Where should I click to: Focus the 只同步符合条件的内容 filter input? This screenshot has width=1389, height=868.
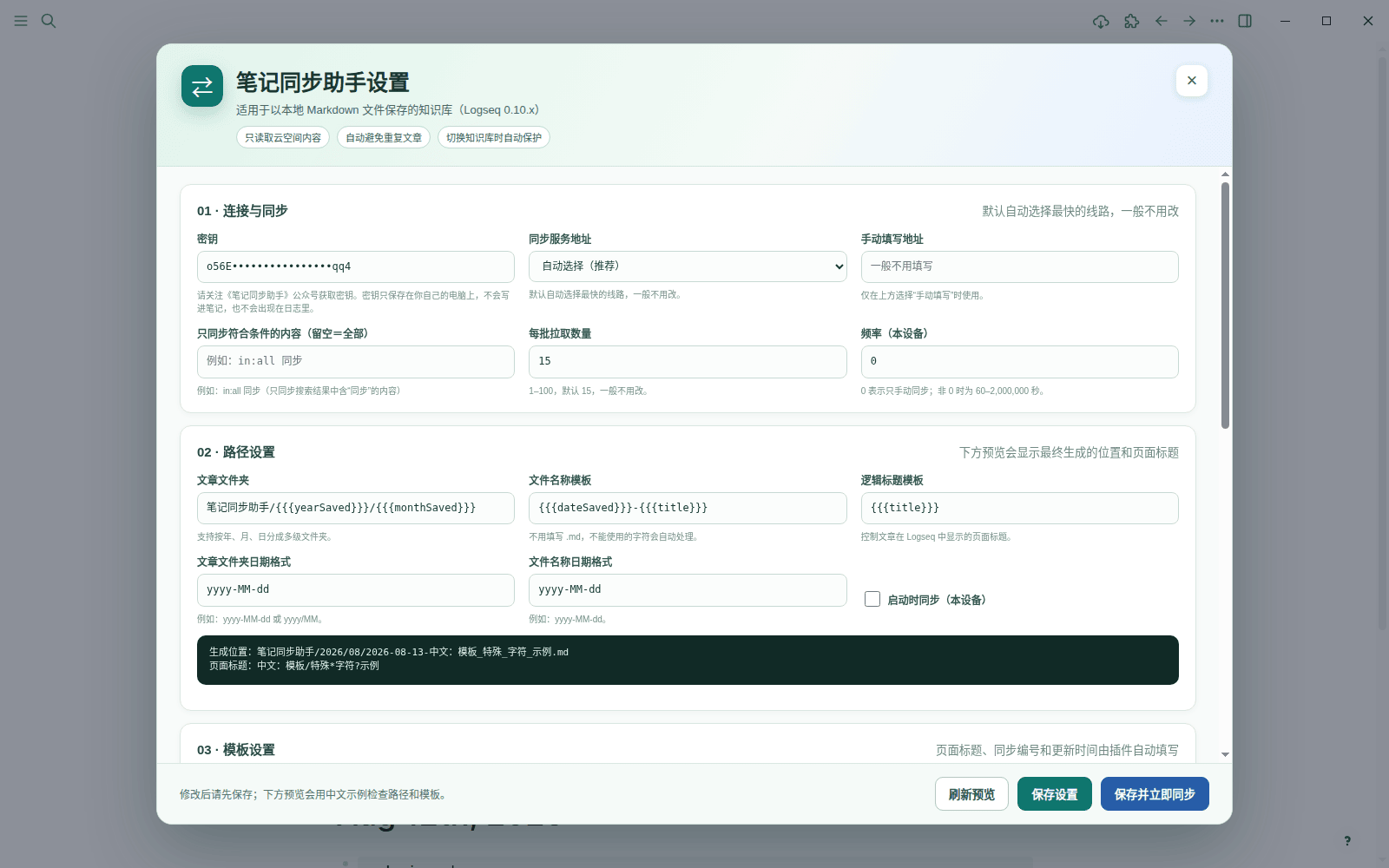click(356, 361)
